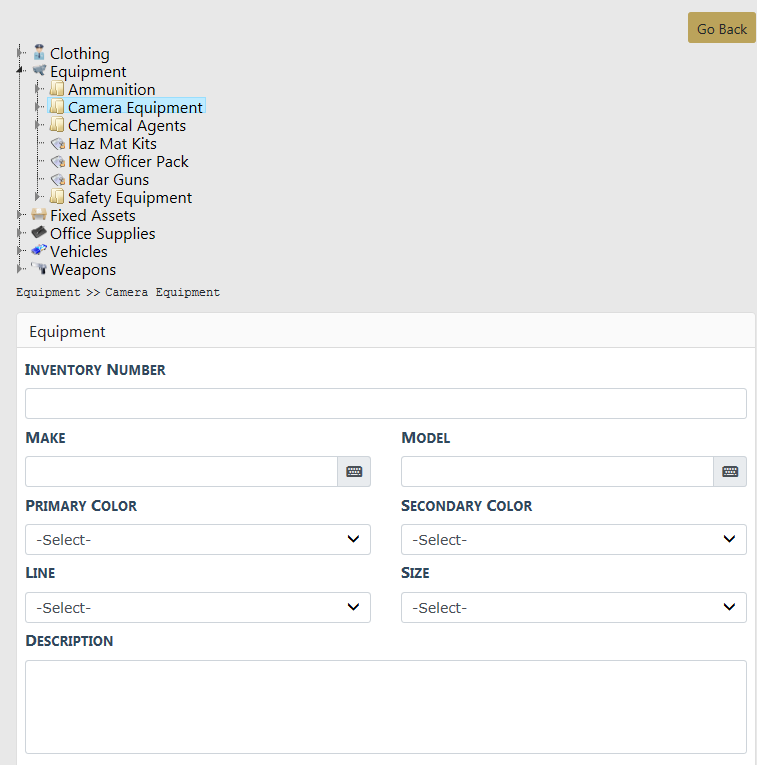The image size is (757, 765).
Task: Select New Officer Pack in the tree
Action: coord(128,161)
